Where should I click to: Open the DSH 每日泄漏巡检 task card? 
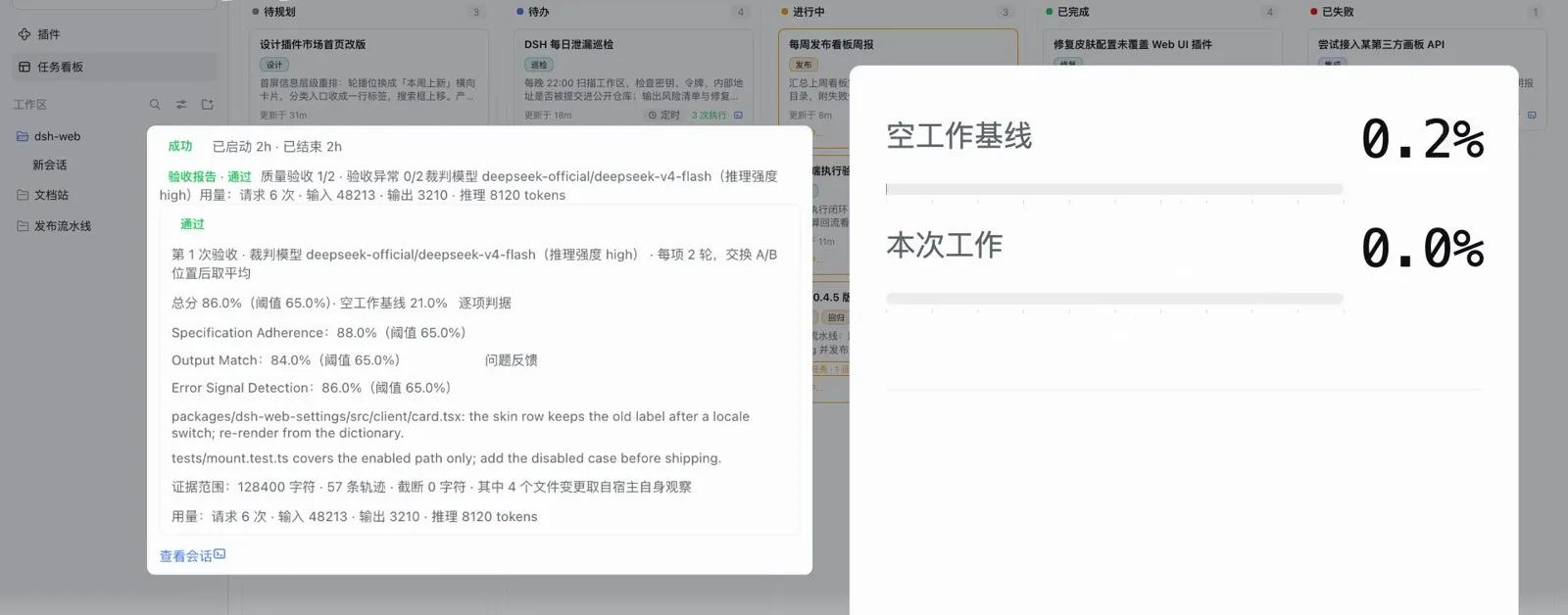click(x=633, y=77)
